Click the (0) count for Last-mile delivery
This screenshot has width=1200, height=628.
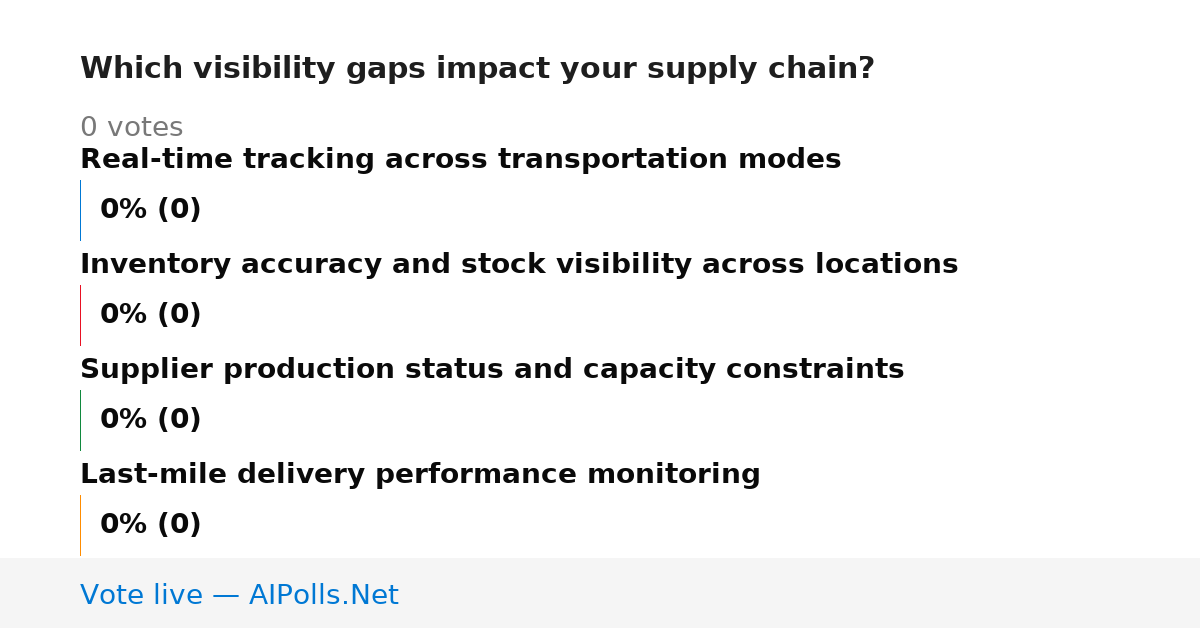pyautogui.click(x=179, y=525)
